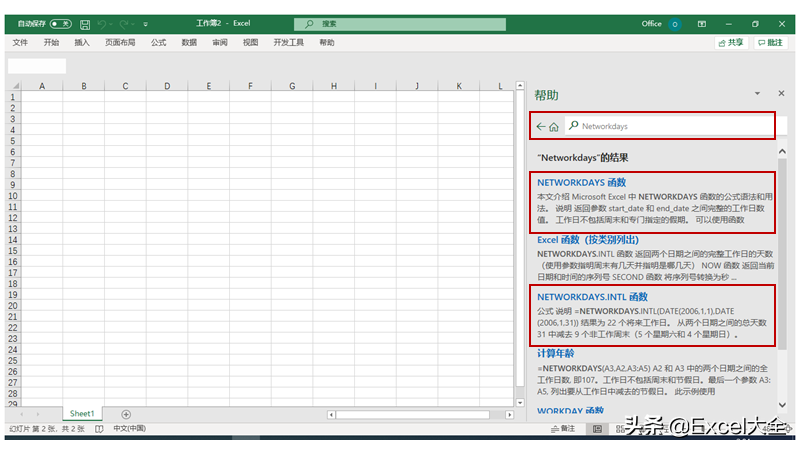Open the NETWORKDAYS.INTL 函数 link
This screenshot has height=450, width=800.
point(592,296)
